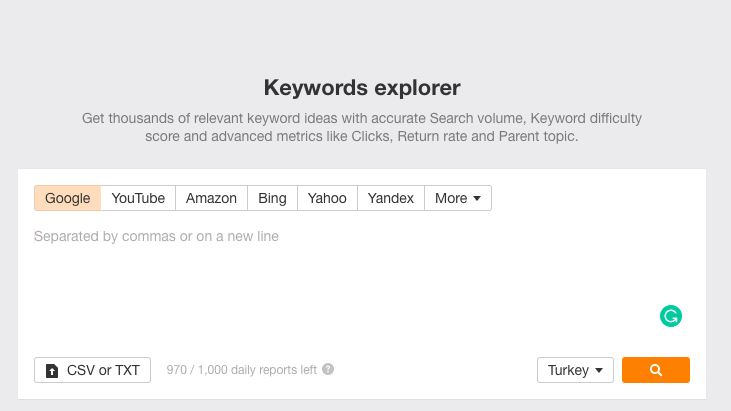Open the green Grammarly icon

click(671, 316)
